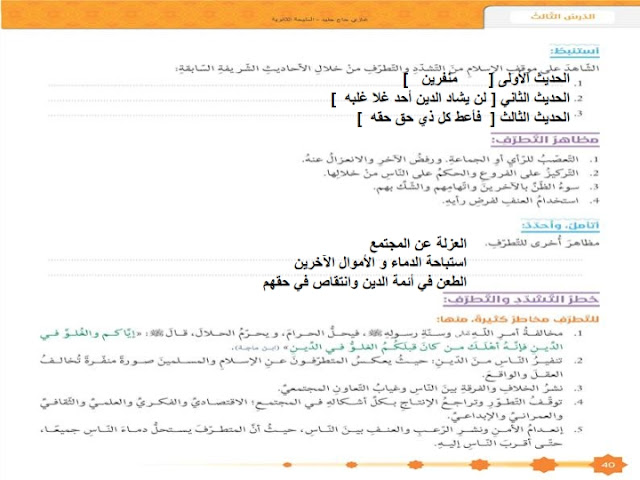Click the 'أستنبط' section heading
This screenshot has width=640, height=480.
tap(575, 51)
